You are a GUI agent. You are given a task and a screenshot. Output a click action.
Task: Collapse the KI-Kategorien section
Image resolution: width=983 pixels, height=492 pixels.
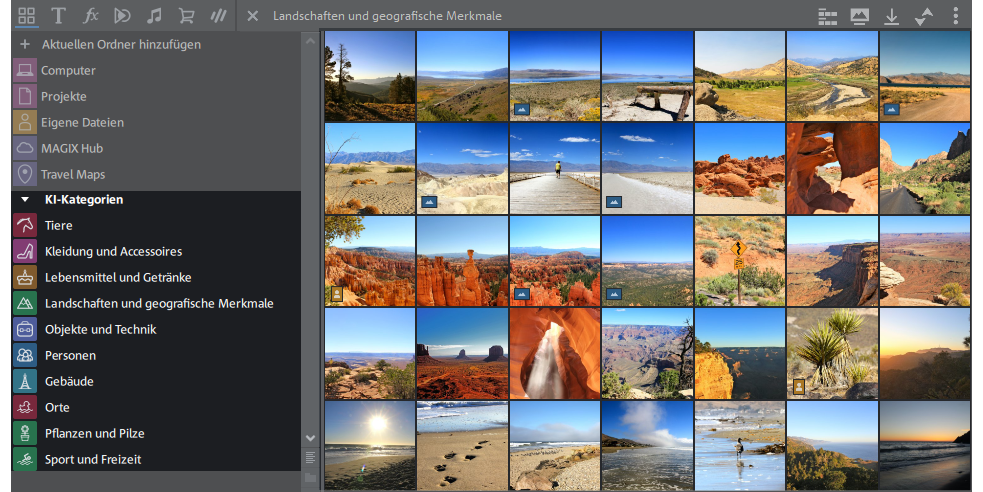25,200
